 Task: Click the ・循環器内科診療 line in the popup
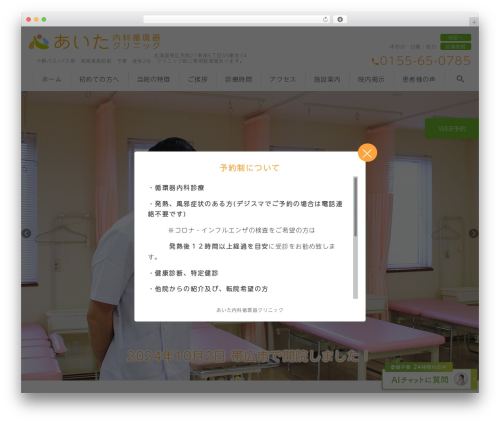176,188
